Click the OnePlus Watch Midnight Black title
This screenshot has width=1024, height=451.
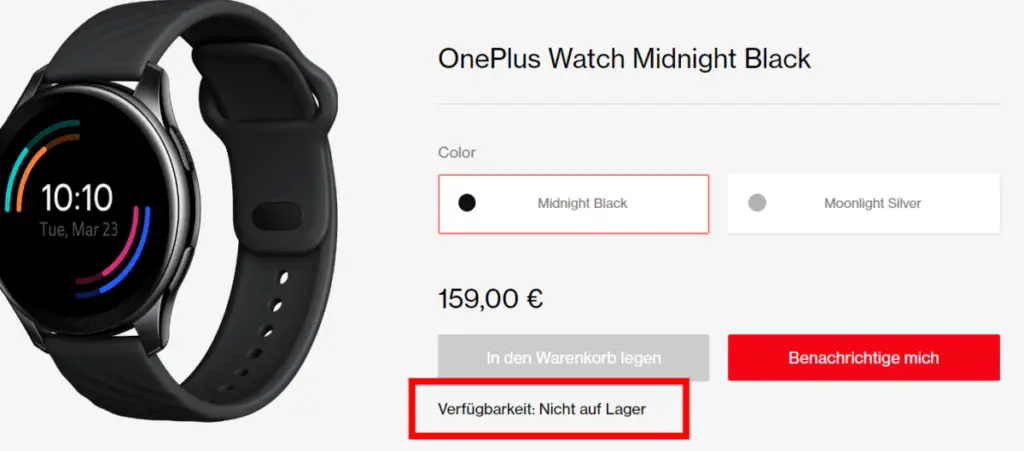point(624,59)
